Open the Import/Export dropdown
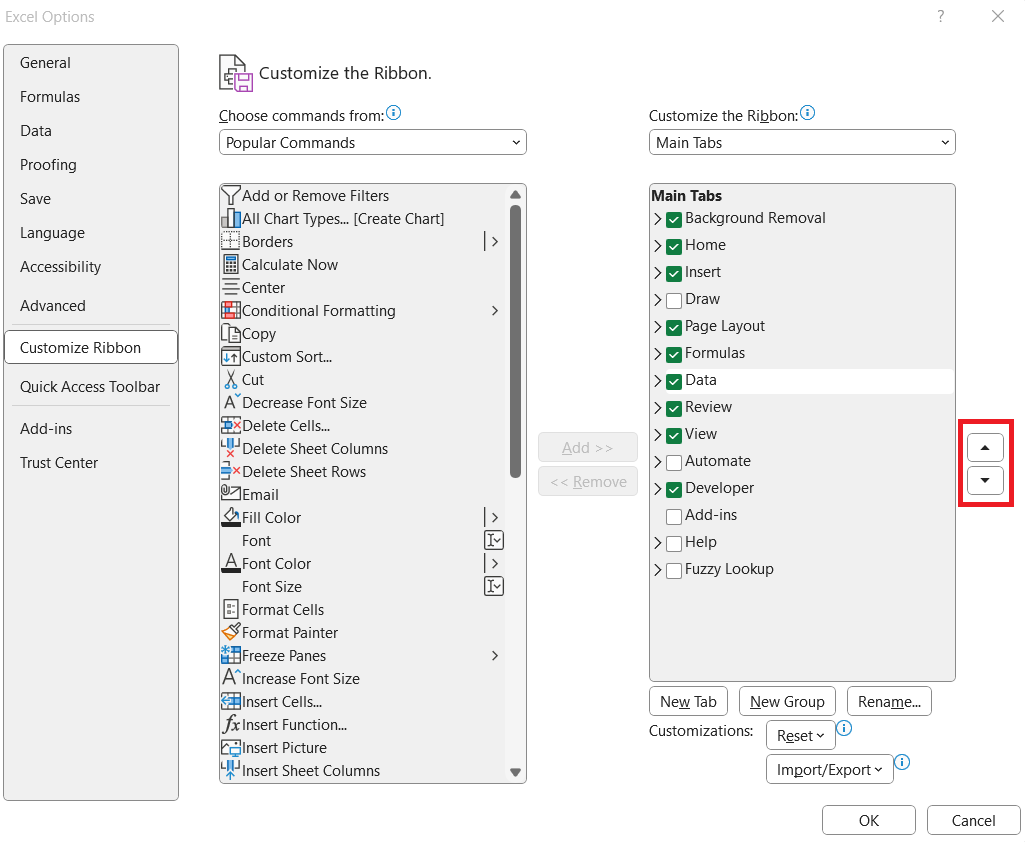Image resolution: width=1025 pixels, height=842 pixels. point(830,769)
